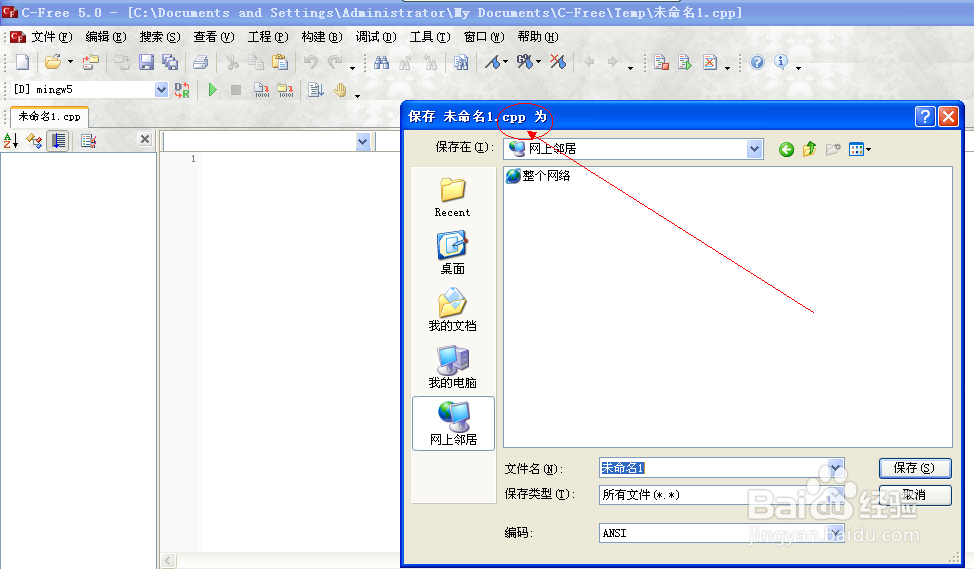Select the Recent places shortcut
The image size is (974, 569).
[452, 197]
